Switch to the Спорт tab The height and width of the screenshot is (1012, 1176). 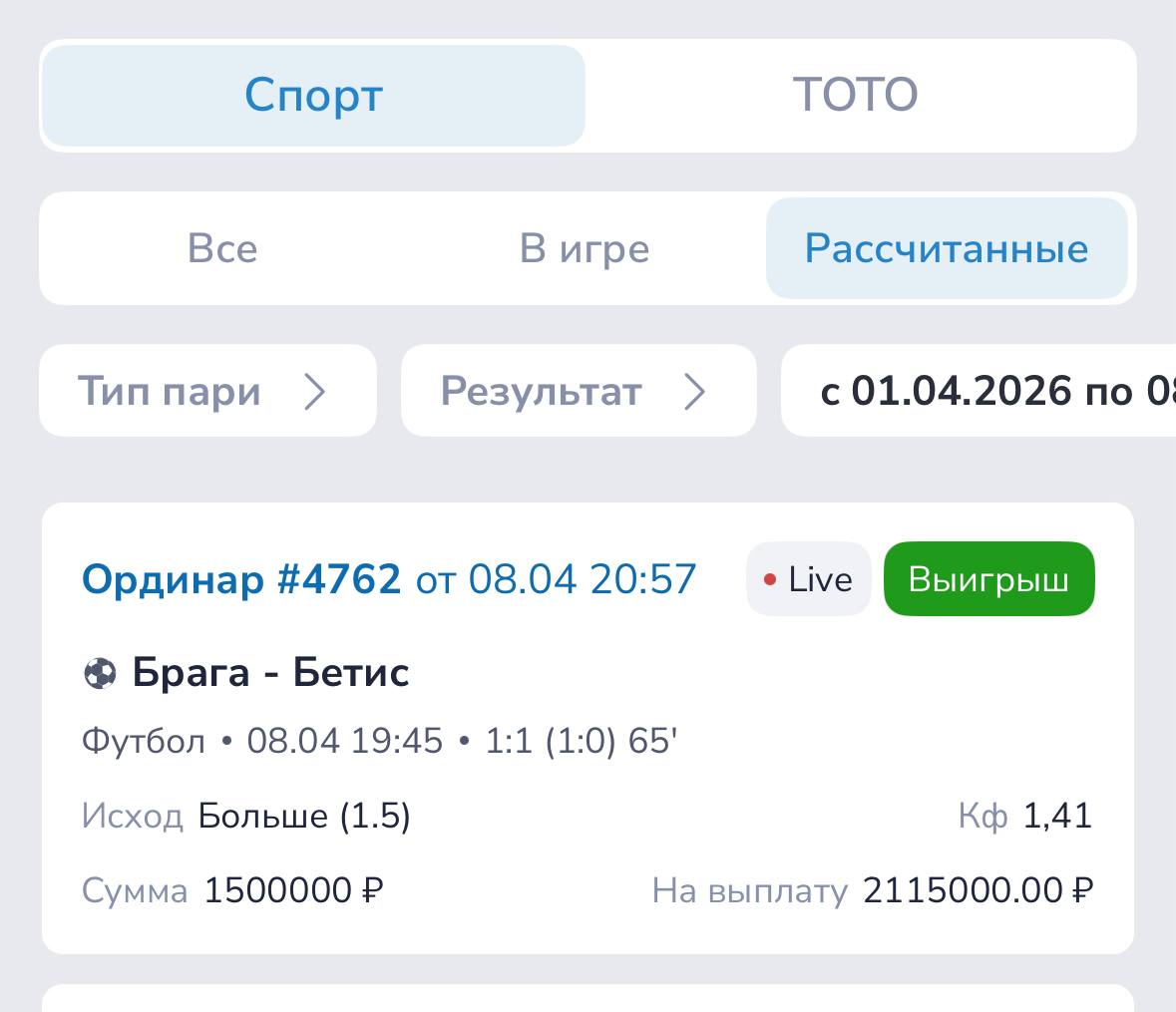pyautogui.click(x=313, y=96)
